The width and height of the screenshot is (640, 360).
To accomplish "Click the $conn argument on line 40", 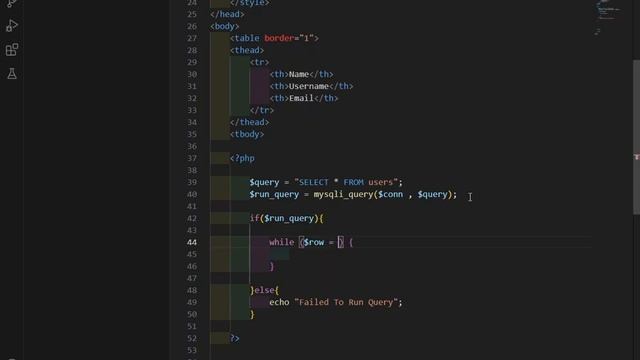I will 391,194.
